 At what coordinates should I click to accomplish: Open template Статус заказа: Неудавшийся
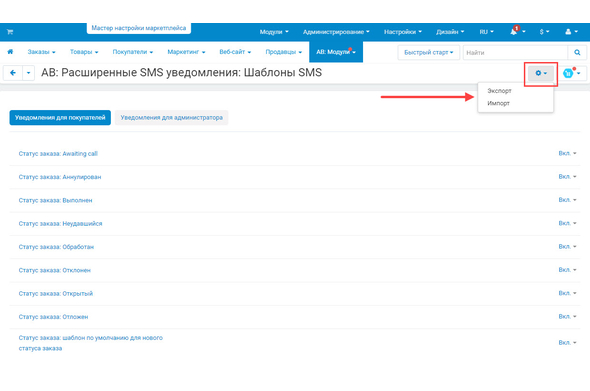click(60, 224)
